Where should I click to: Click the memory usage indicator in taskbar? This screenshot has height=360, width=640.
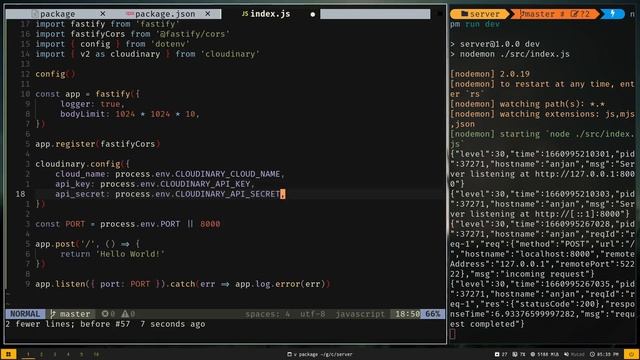[544, 354]
